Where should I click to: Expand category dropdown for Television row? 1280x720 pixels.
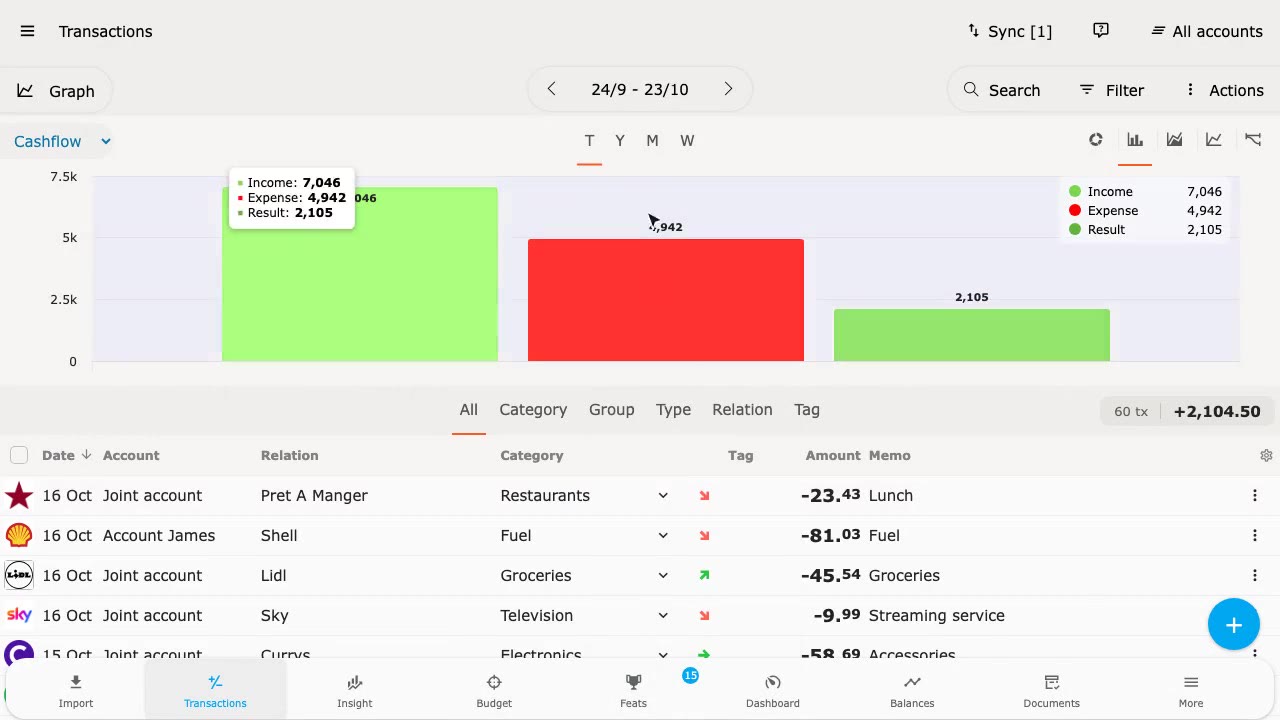click(663, 615)
